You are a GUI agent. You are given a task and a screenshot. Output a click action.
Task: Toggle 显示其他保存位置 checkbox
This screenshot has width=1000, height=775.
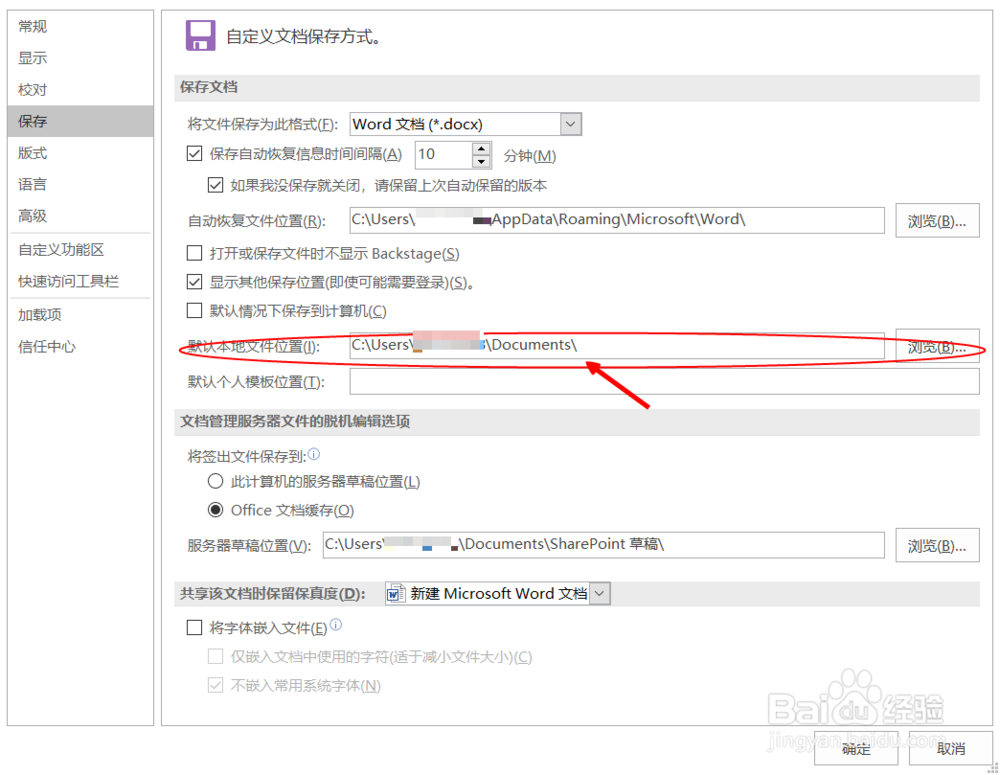click(x=195, y=282)
